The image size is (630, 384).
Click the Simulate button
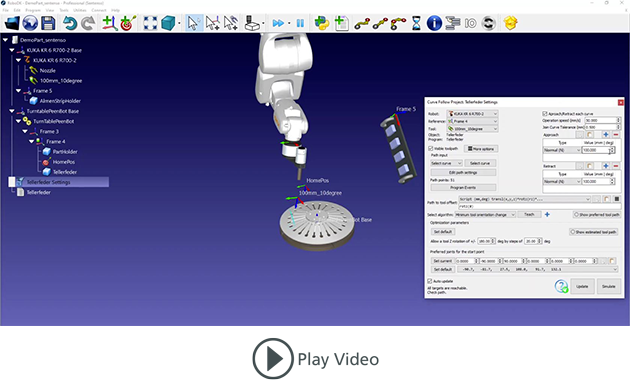coord(609,286)
